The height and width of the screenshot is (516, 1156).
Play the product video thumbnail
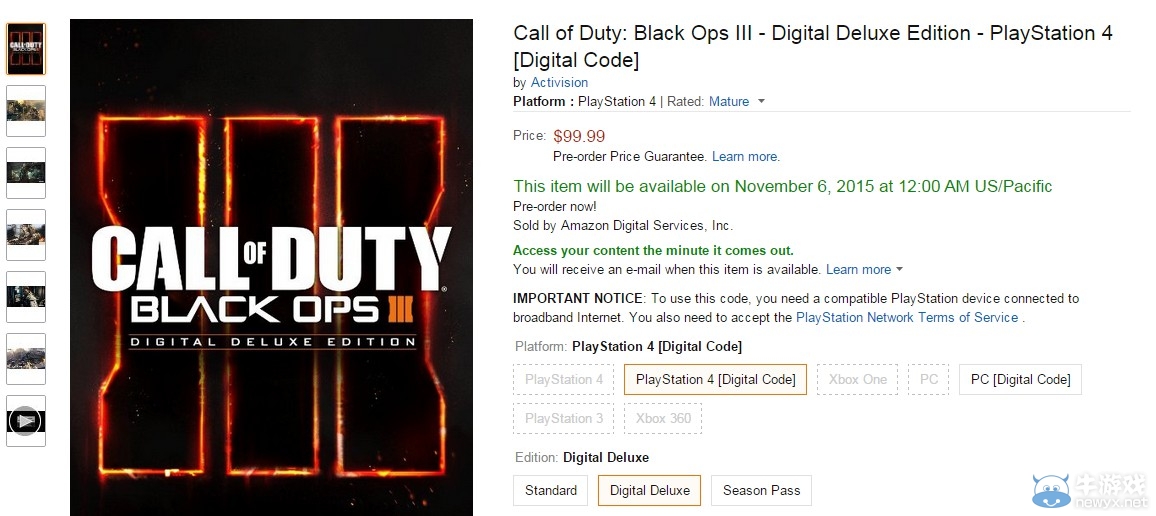(x=26, y=421)
